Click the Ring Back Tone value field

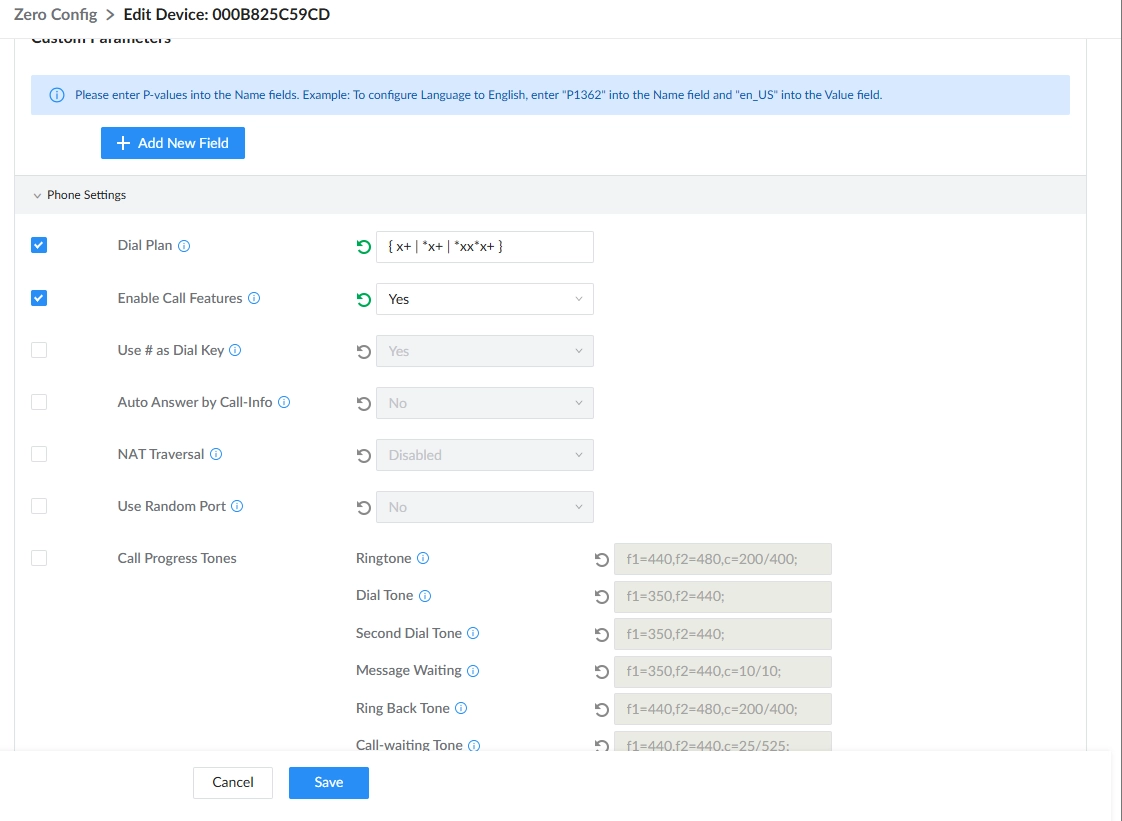pos(723,709)
